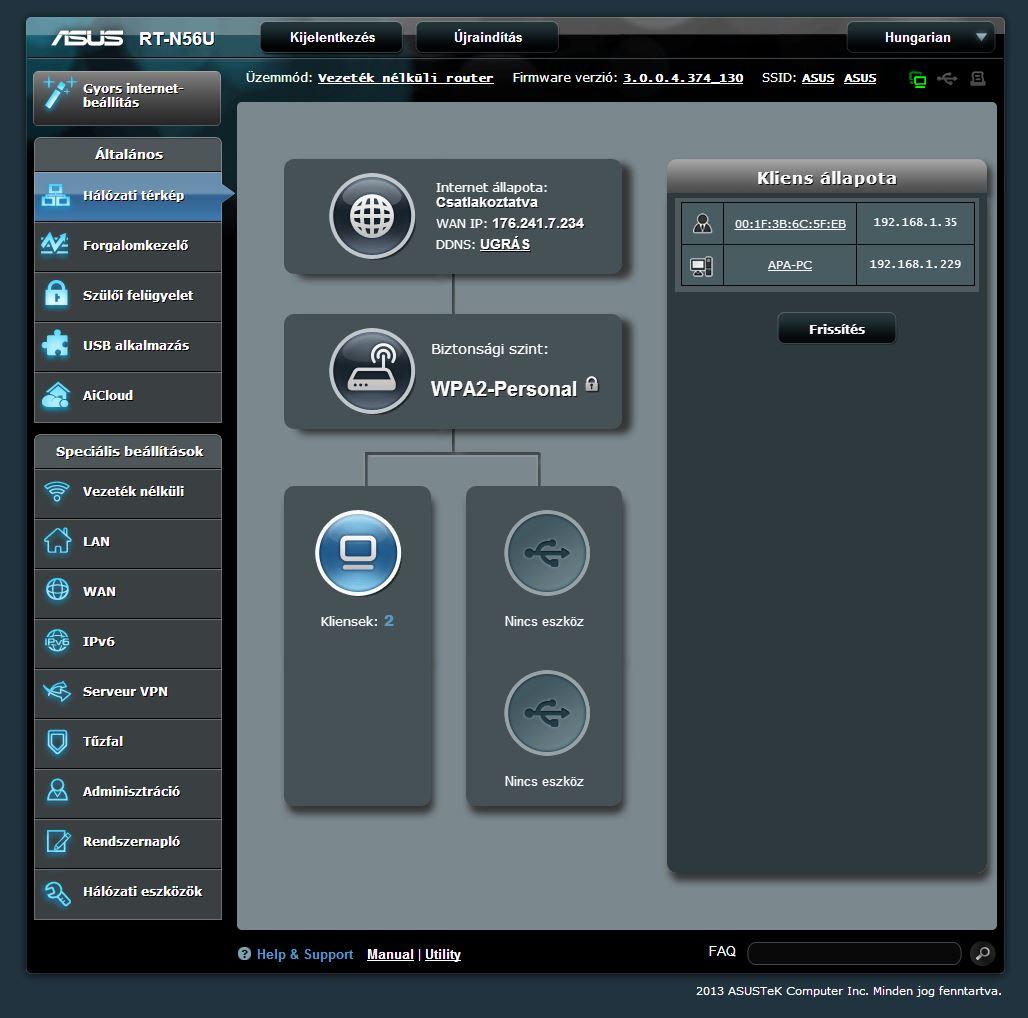
Task: Click the LAN house icon
Action: (x=57, y=540)
